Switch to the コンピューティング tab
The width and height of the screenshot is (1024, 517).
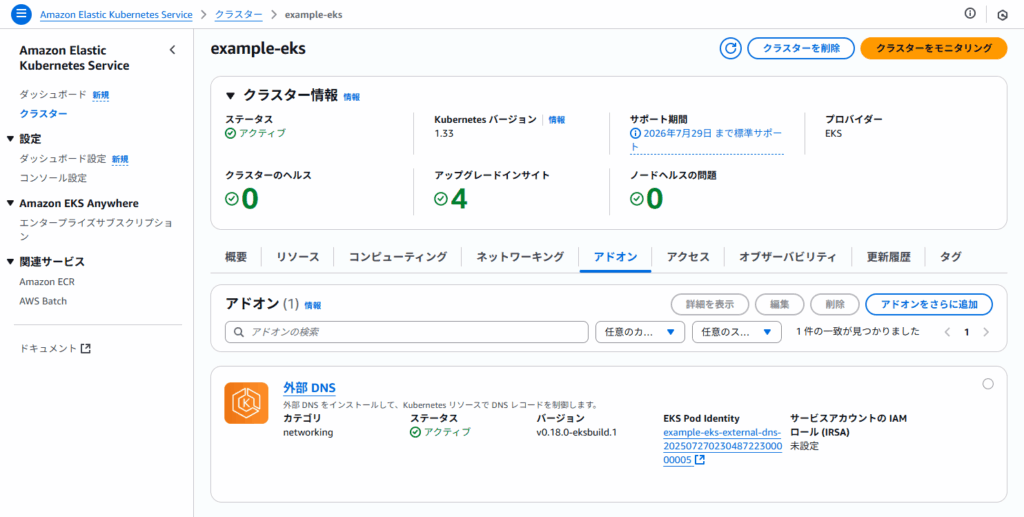tap(398, 257)
